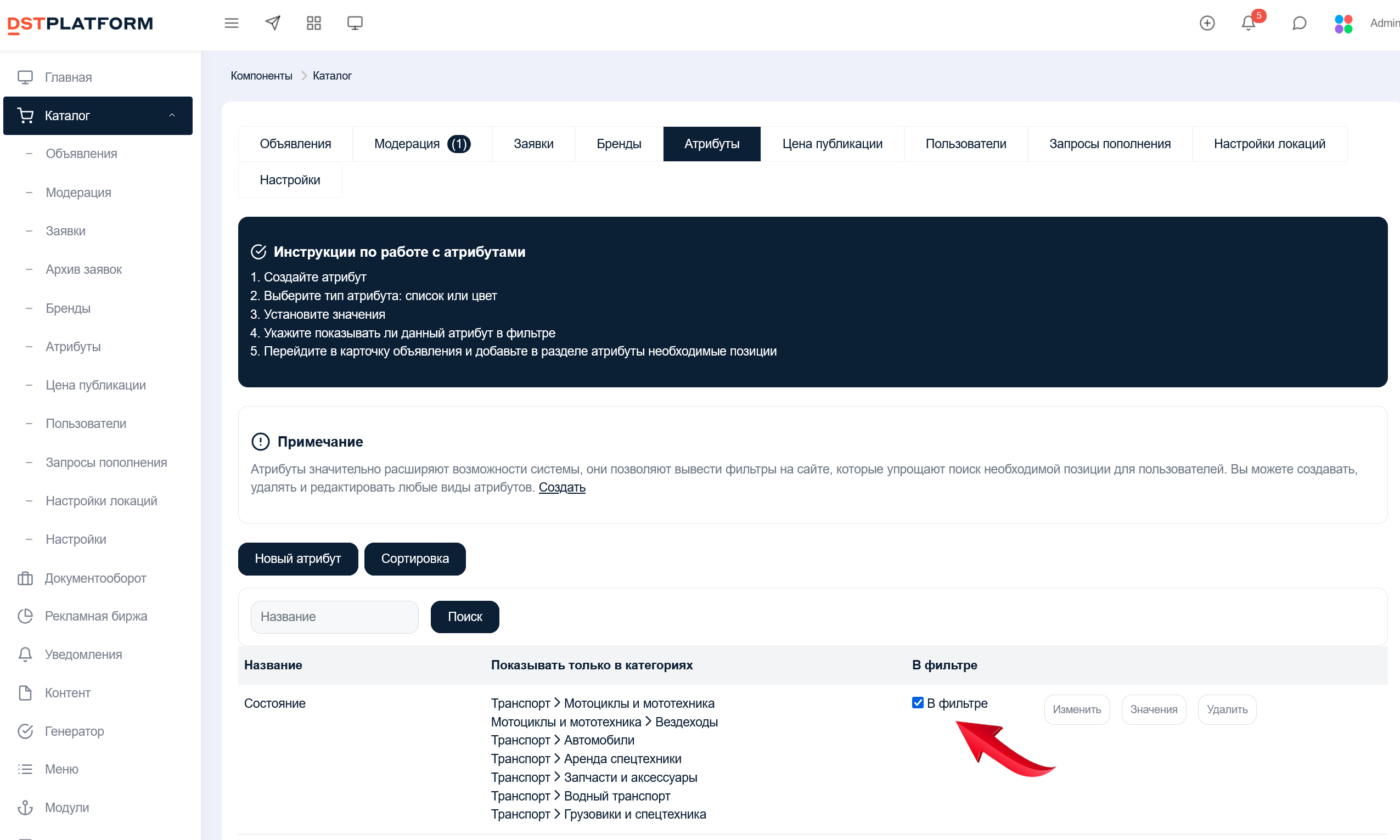Screen dimensions: 1400x840
Task: Click the 'Создать' link in the note
Action: click(x=561, y=487)
